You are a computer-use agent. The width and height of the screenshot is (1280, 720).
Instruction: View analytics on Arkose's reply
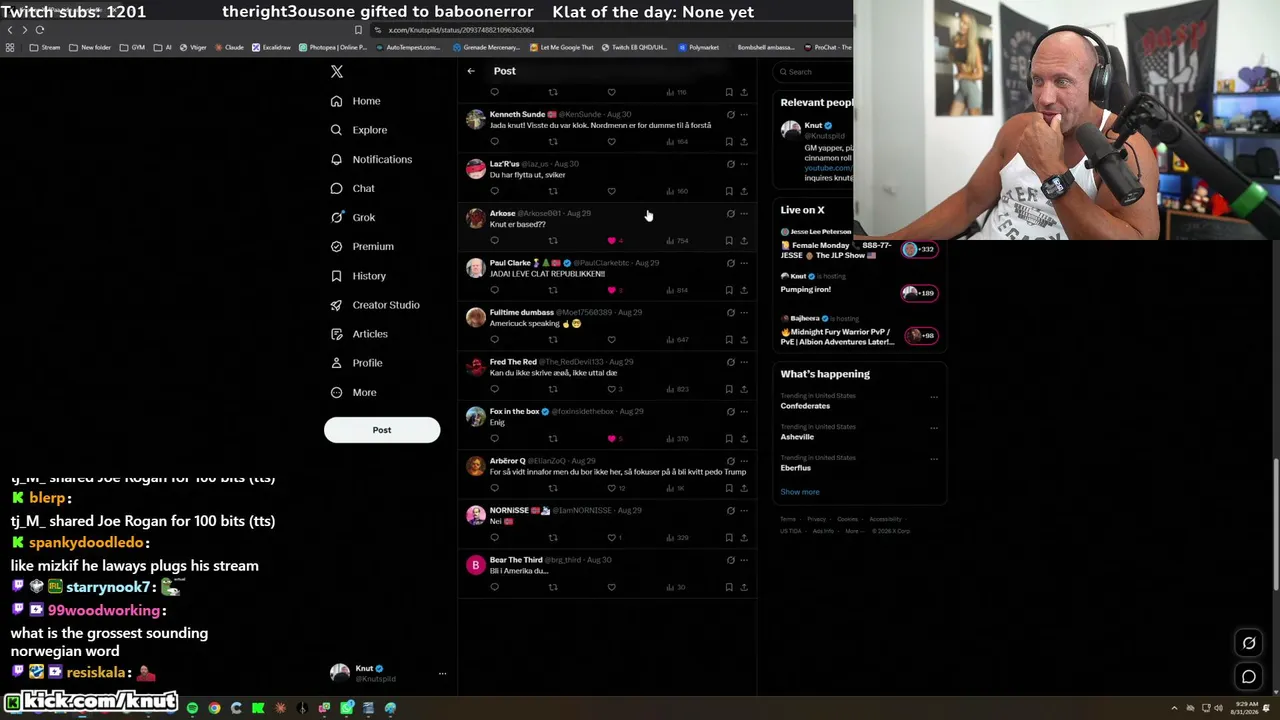678,240
